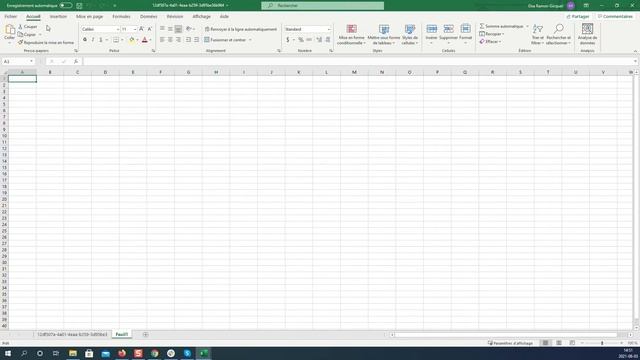This screenshot has height=360, width=640.
Task: Toggle underline formatting
Action: point(101,40)
